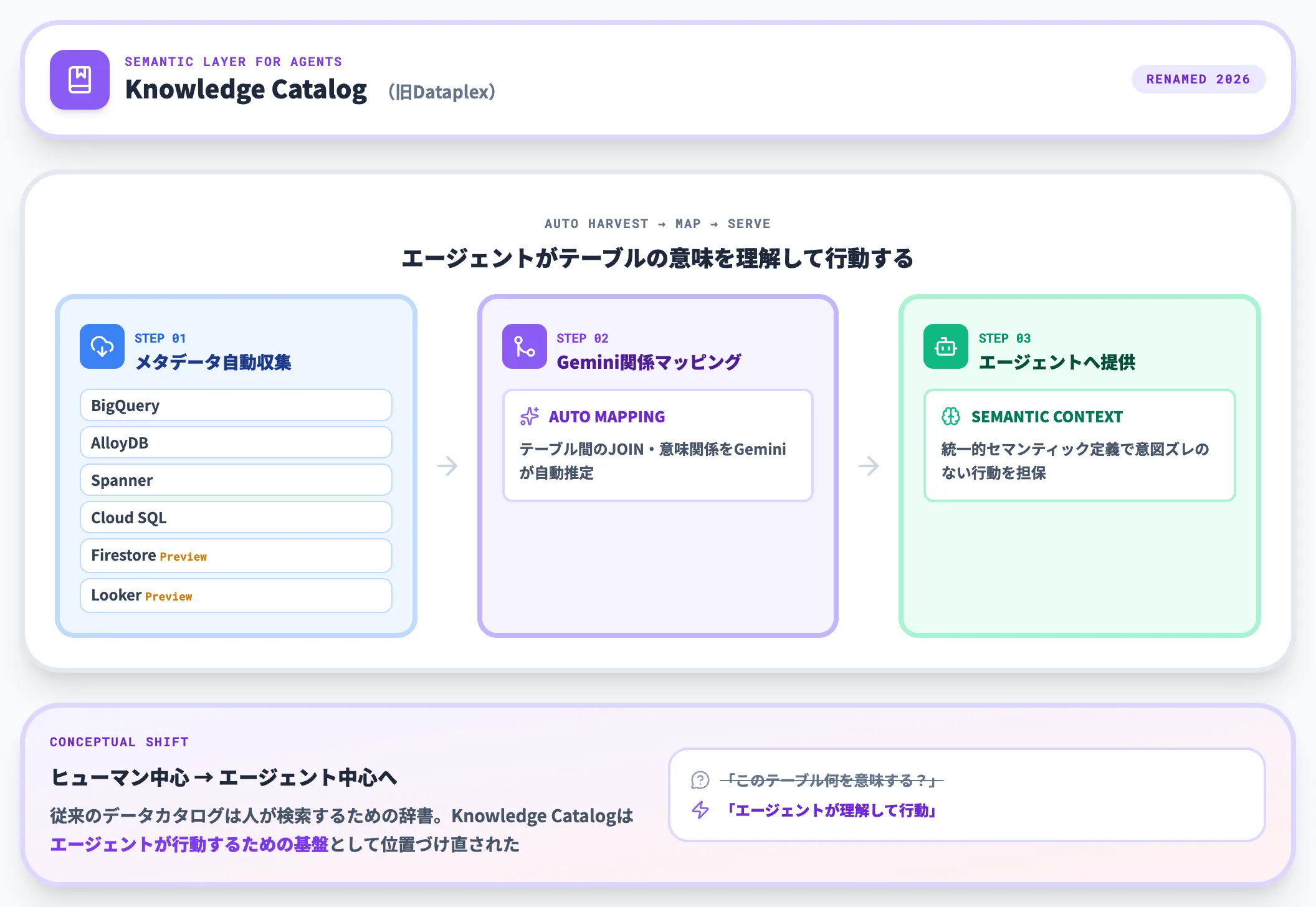The height and width of the screenshot is (907, 1316).
Task: Click the Preview tag next to Firestore
Action: [x=183, y=556]
